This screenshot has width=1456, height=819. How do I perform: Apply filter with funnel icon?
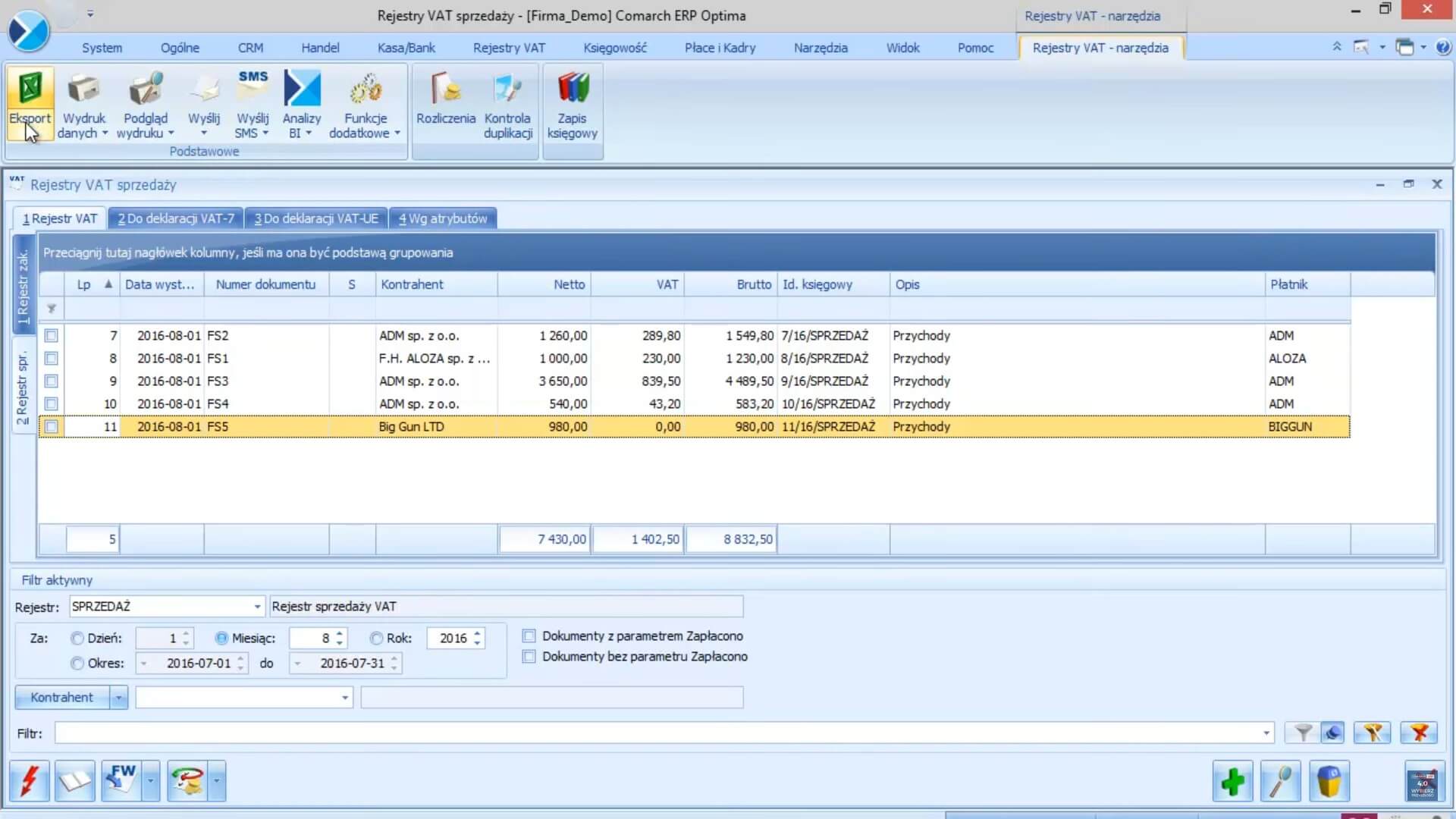pos(1304,733)
